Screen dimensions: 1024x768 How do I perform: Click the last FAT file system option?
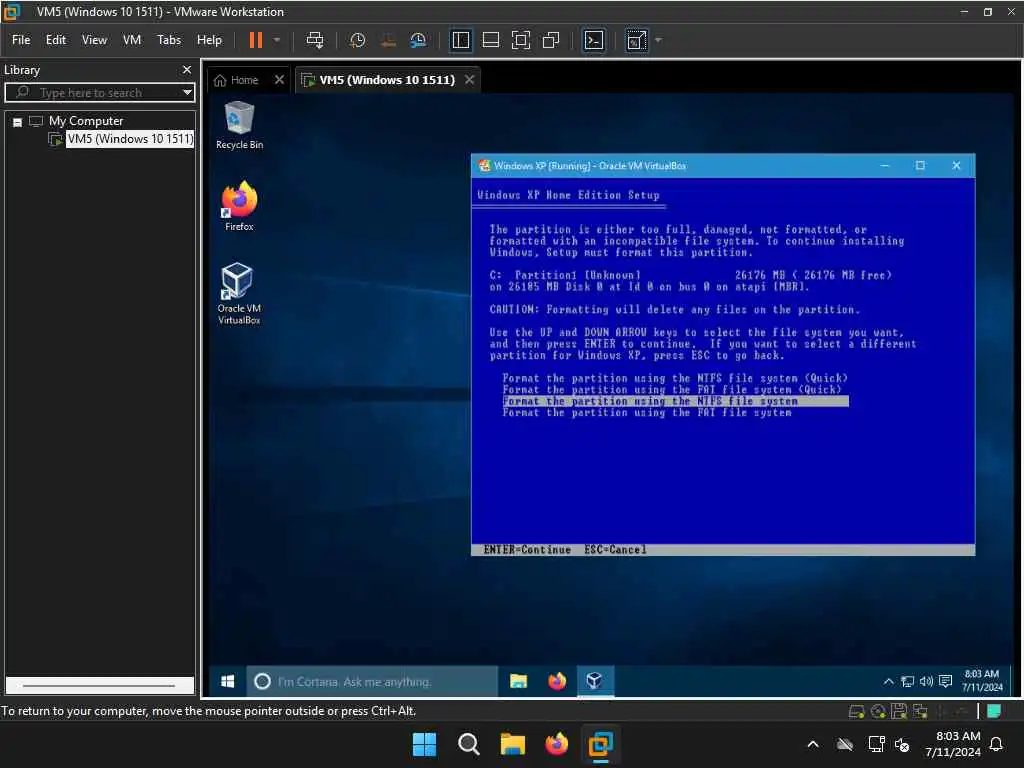[x=647, y=413]
